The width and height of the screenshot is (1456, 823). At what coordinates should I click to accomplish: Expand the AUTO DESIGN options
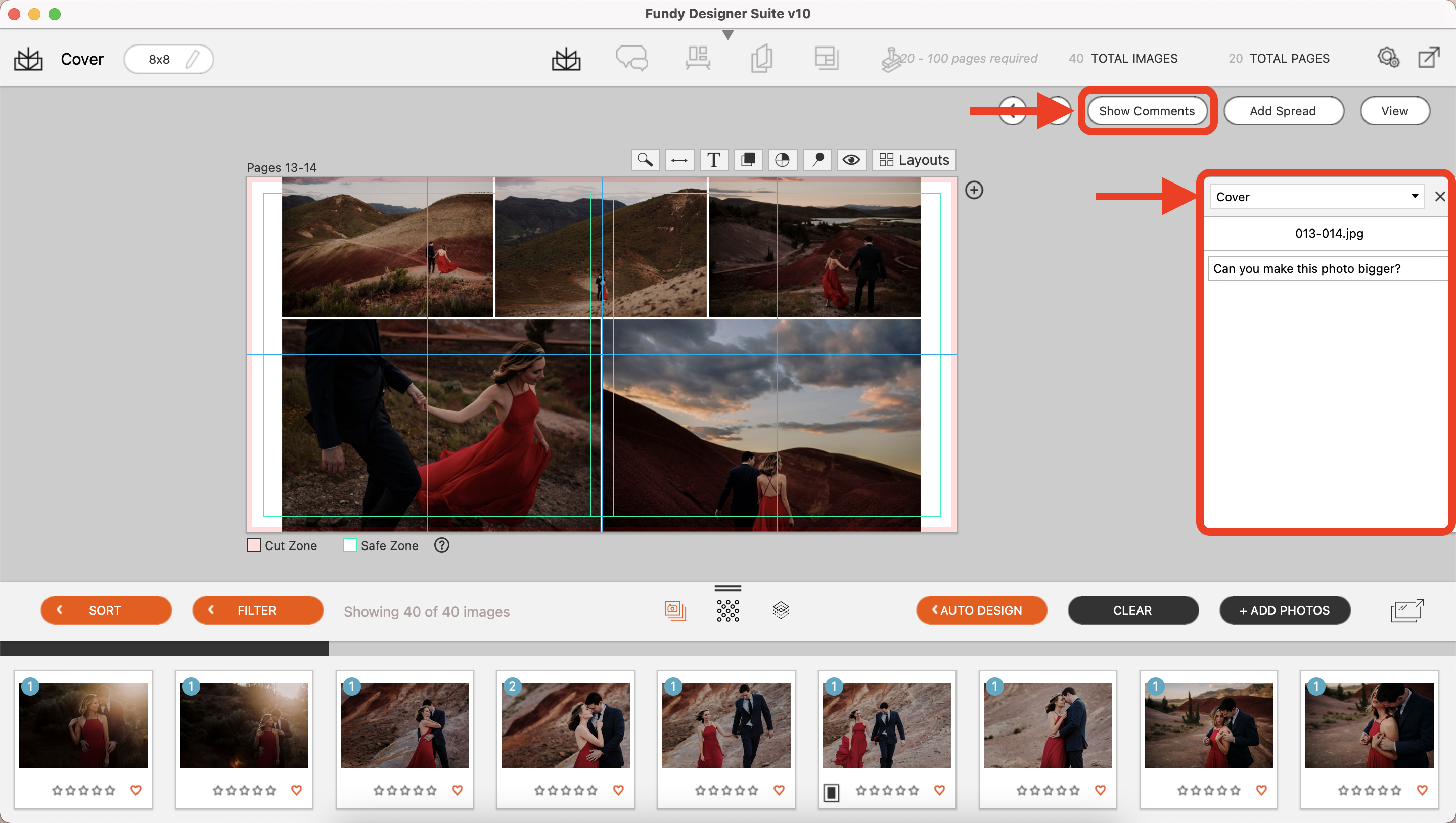(981, 611)
